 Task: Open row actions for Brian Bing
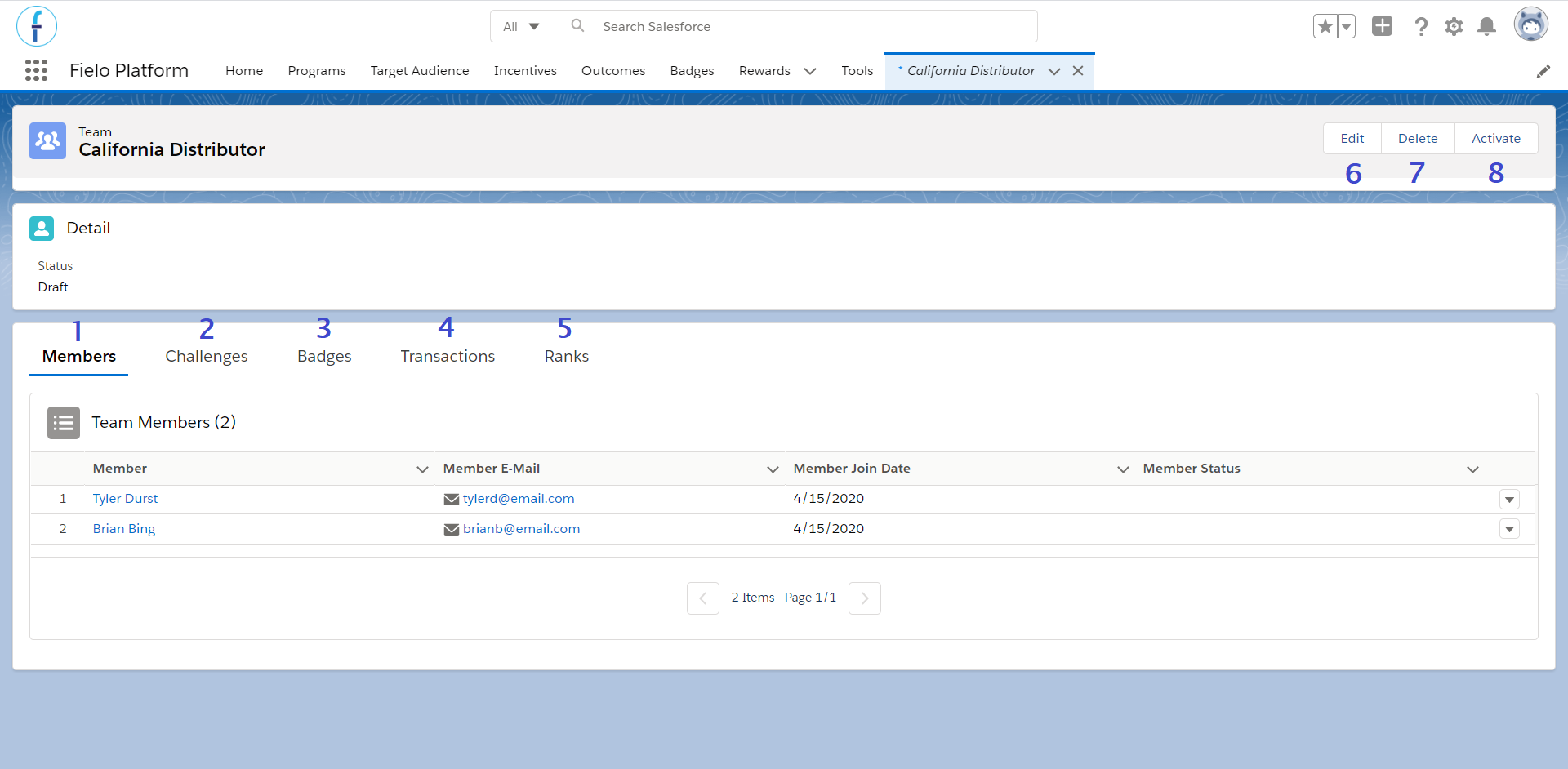coord(1509,529)
